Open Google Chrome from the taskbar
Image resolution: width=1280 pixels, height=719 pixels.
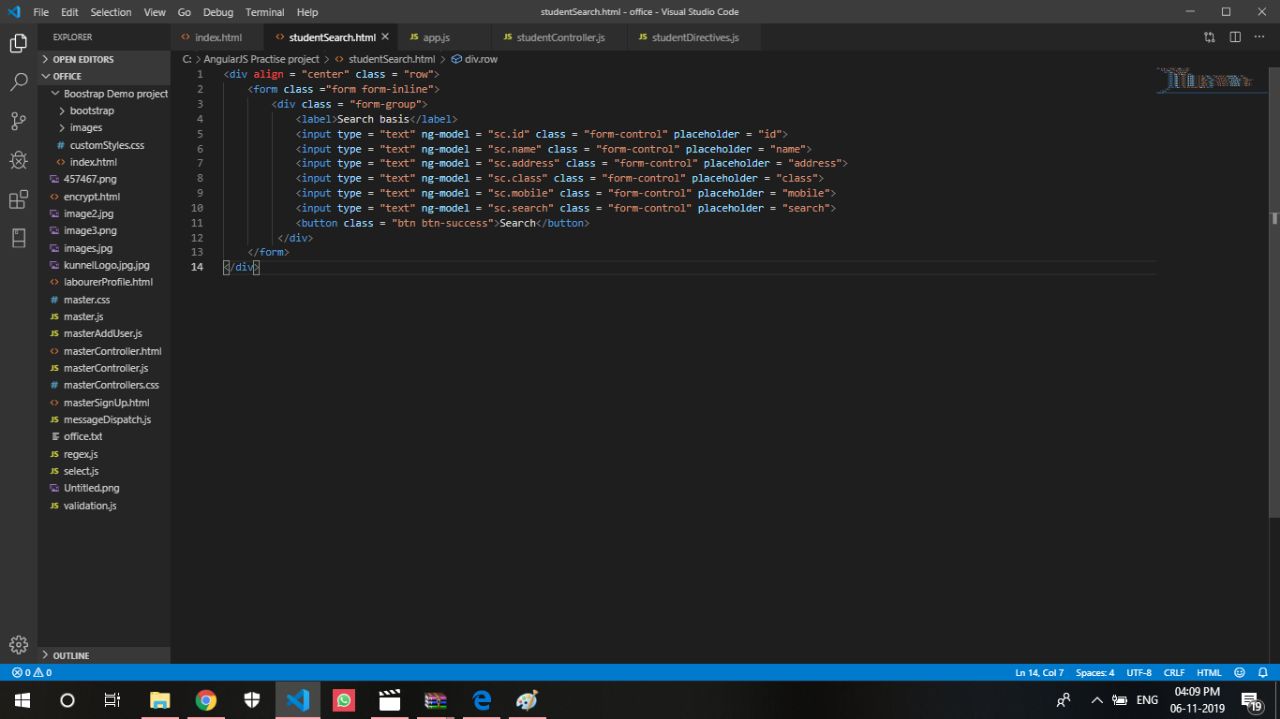206,700
